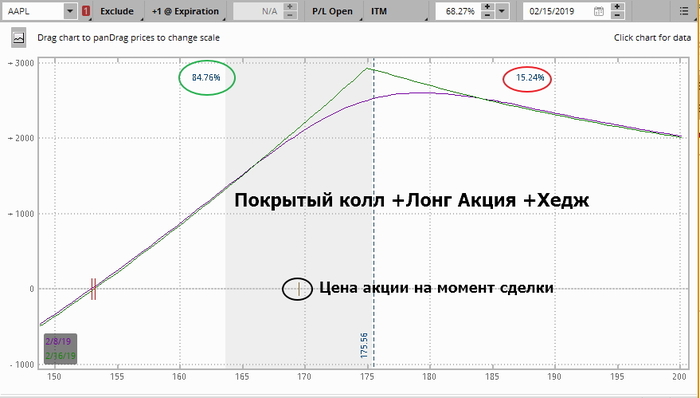Open the +1 @ Expiration dropdown
Screen dimensions: 700x398
(185, 11)
